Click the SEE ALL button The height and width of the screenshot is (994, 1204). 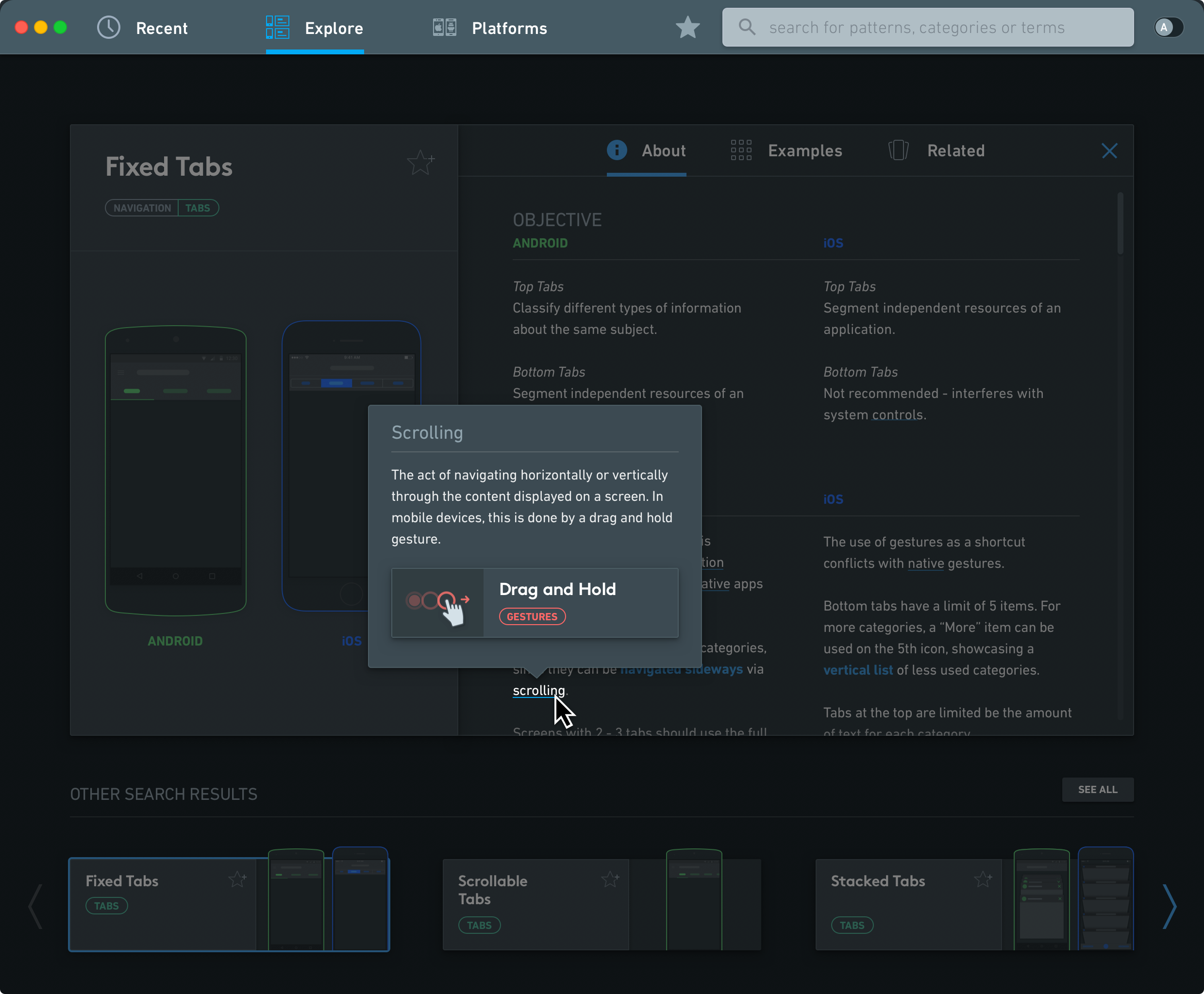tap(1098, 789)
